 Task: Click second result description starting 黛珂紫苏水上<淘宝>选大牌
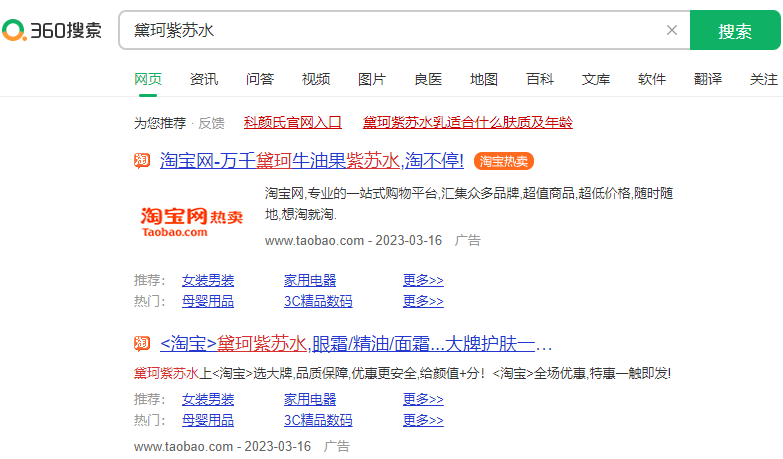[x=402, y=373]
